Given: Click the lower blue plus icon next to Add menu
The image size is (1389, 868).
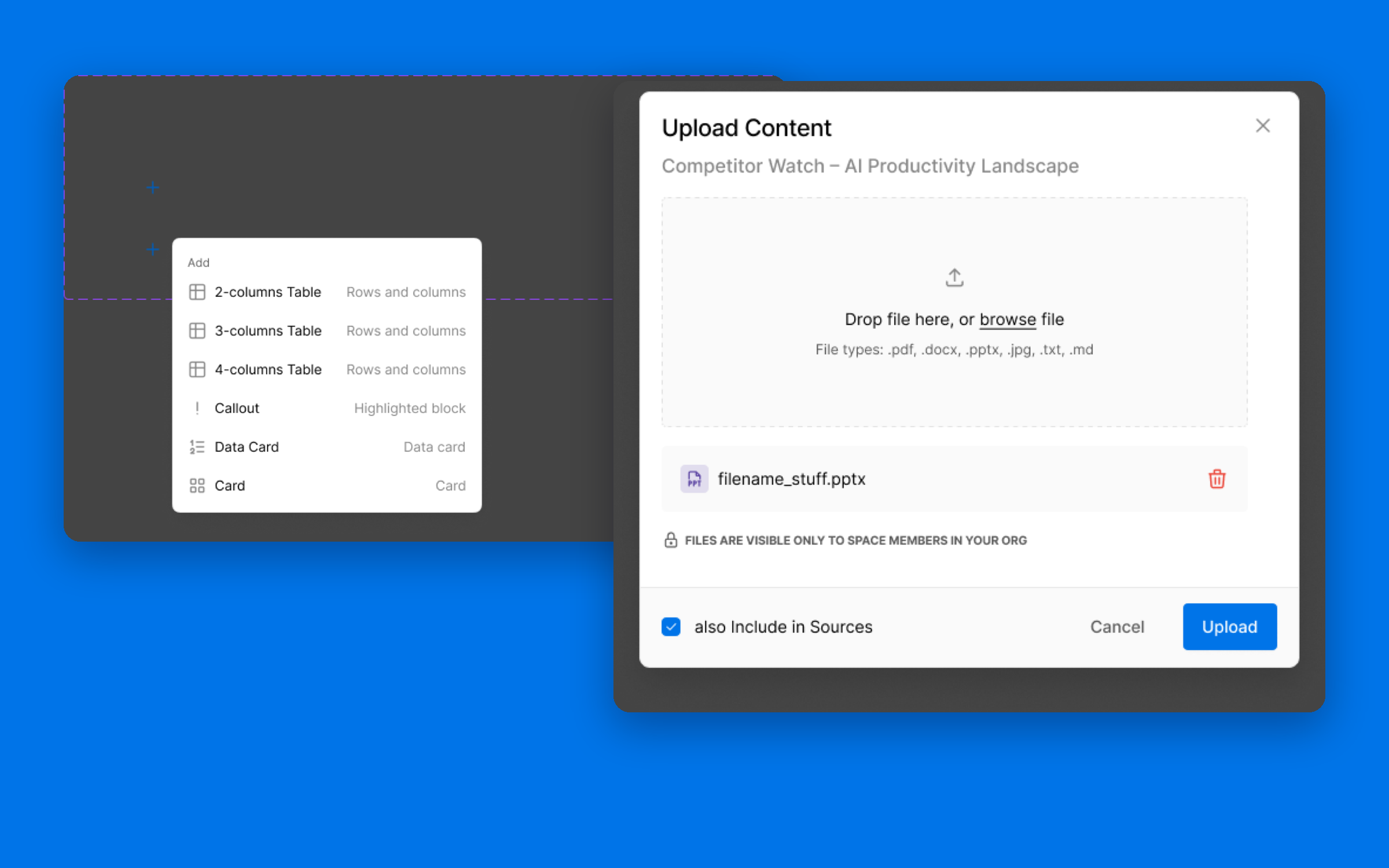Looking at the screenshot, I should (x=153, y=249).
